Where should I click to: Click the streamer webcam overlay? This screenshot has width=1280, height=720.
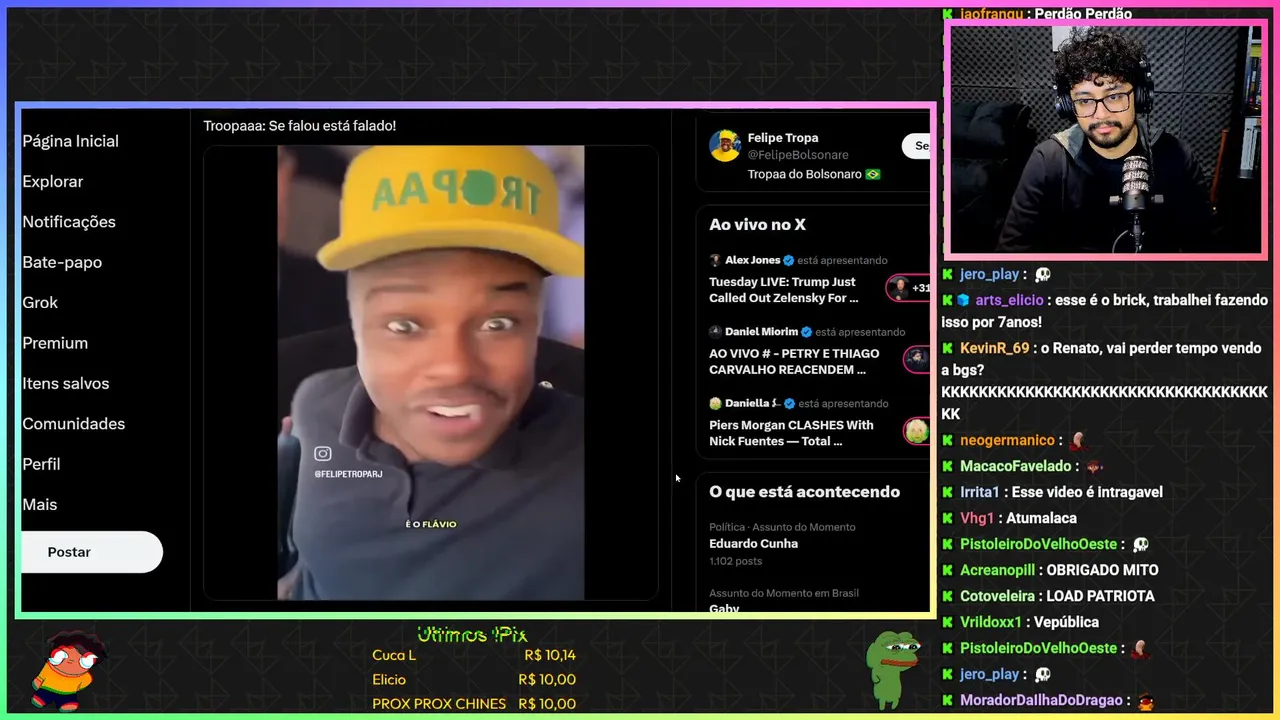(x=1105, y=141)
